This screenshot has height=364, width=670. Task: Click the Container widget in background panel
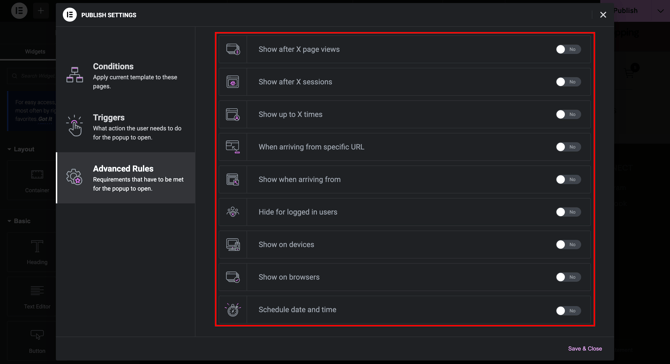[37, 180]
